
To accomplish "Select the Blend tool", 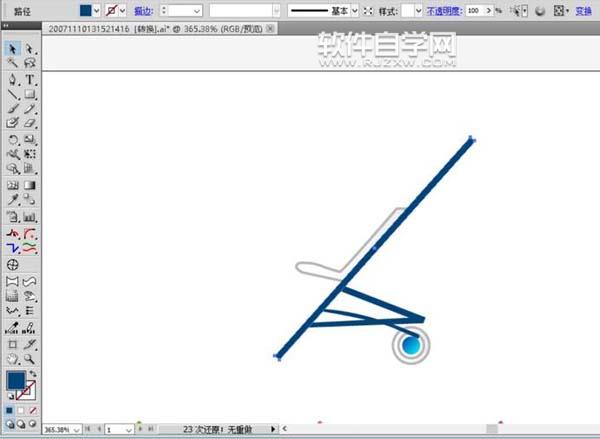I will pos(29,199).
